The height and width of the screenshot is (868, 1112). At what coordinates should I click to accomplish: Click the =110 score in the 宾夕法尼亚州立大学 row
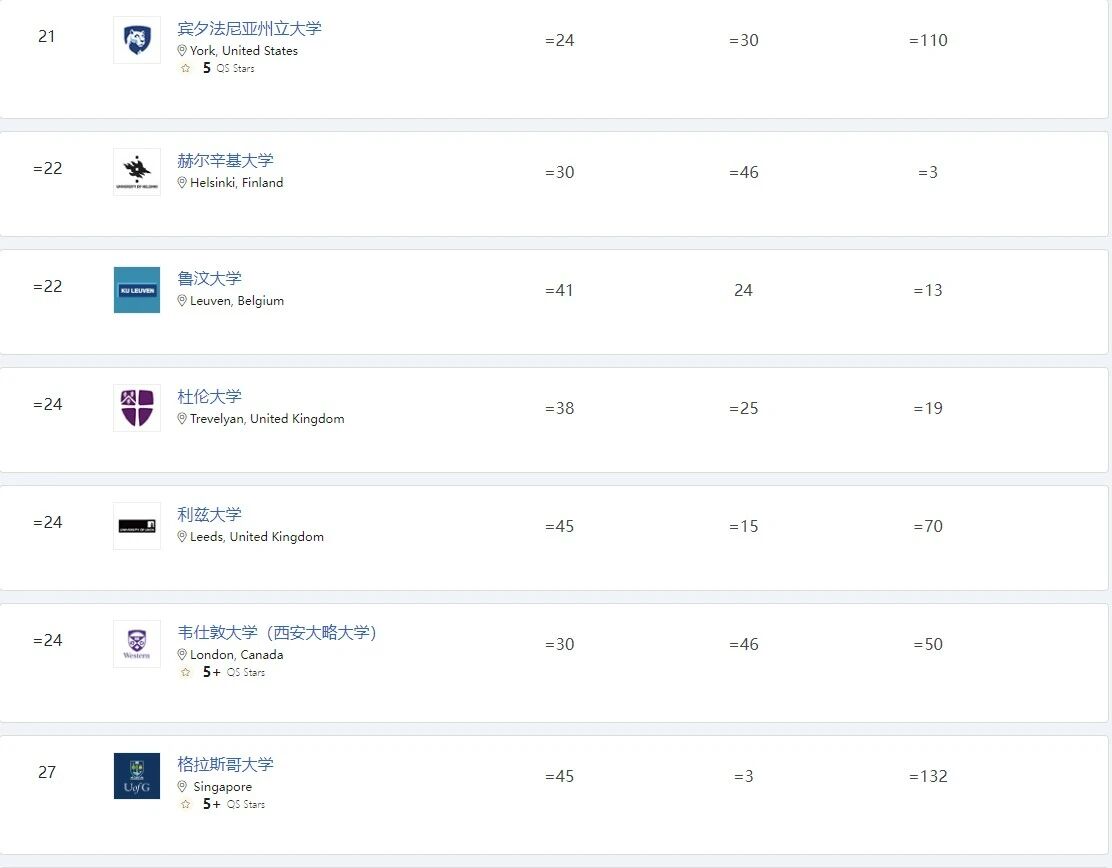(x=928, y=41)
